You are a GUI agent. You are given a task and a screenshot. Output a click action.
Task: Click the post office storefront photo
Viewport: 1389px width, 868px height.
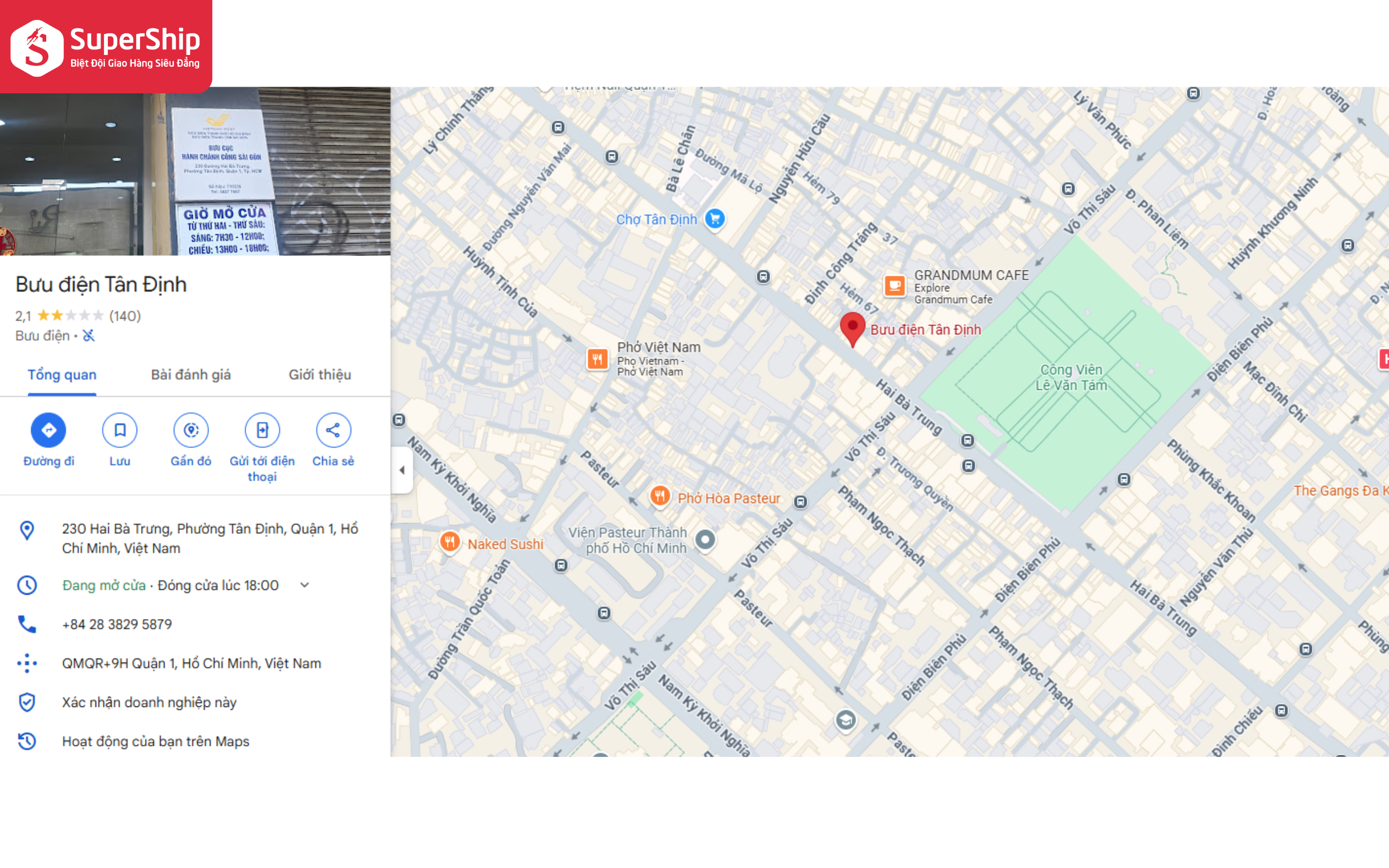[x=195, y=171]
